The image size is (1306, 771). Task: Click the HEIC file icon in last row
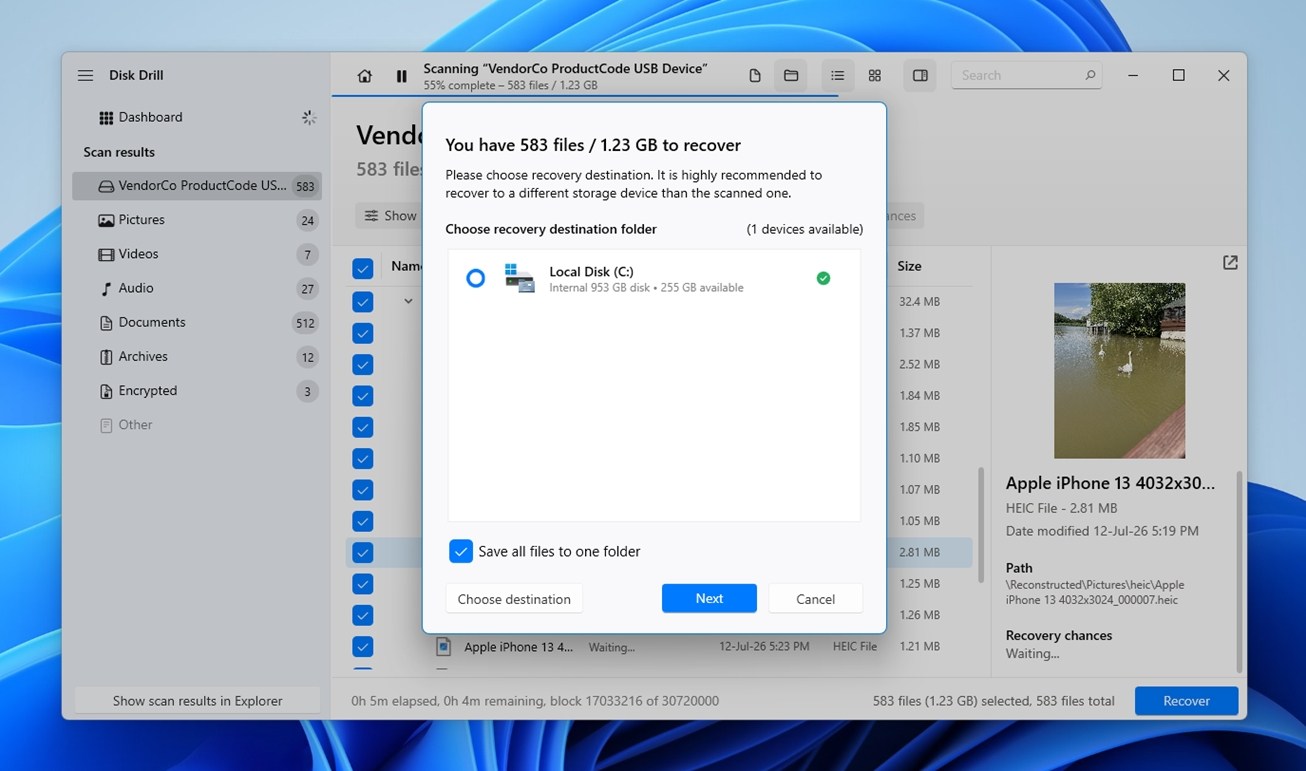[444, 647]
